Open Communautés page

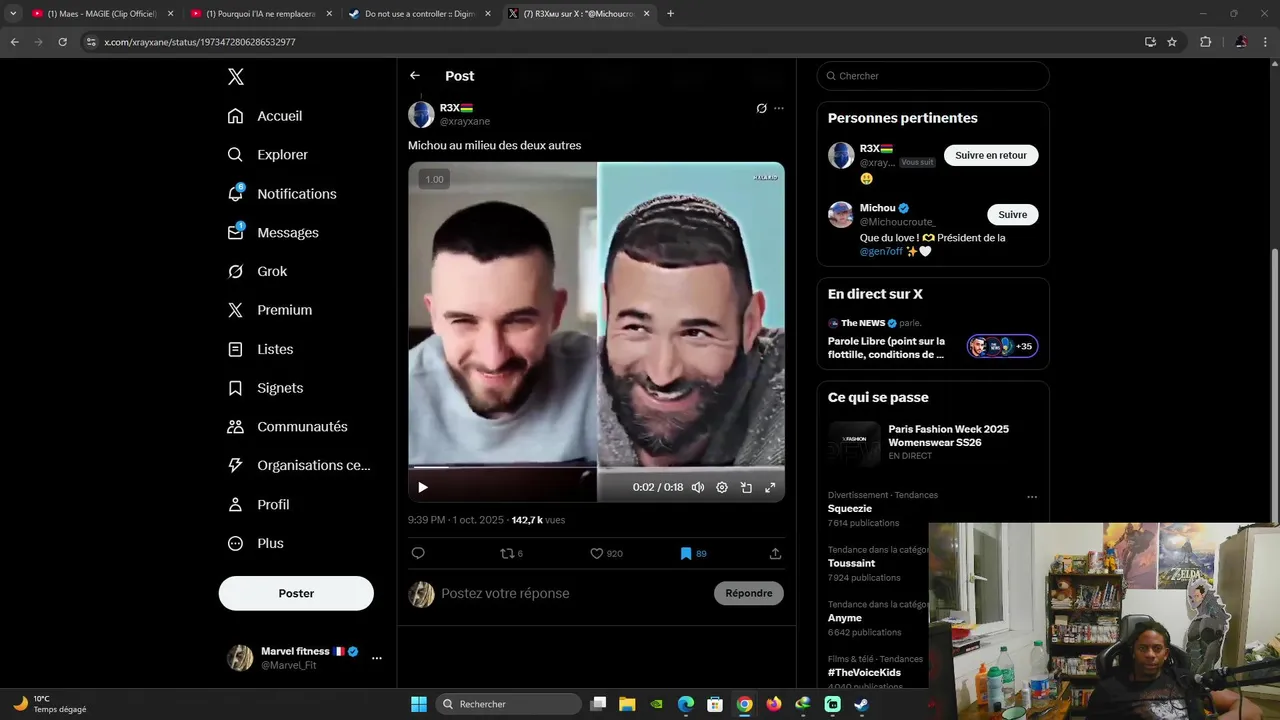(287, 426)
